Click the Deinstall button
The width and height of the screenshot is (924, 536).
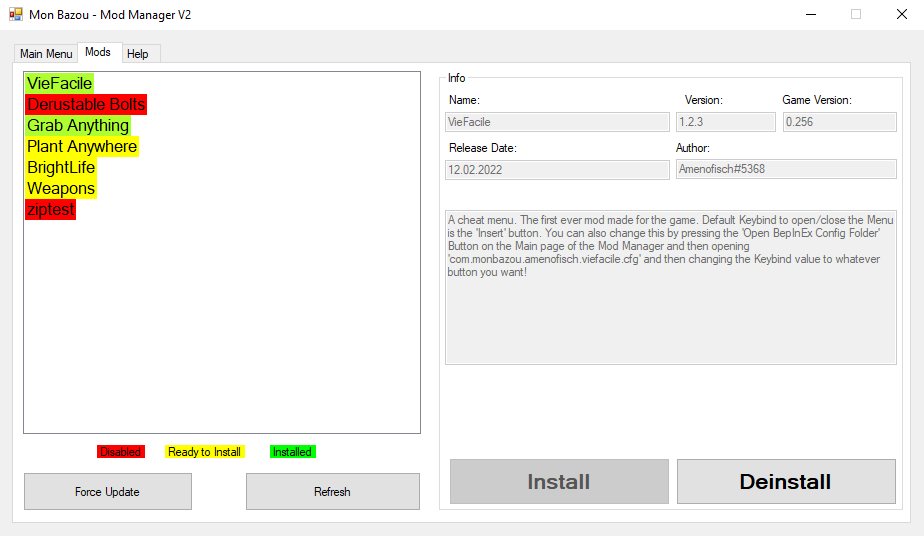[x=786, y=481]
